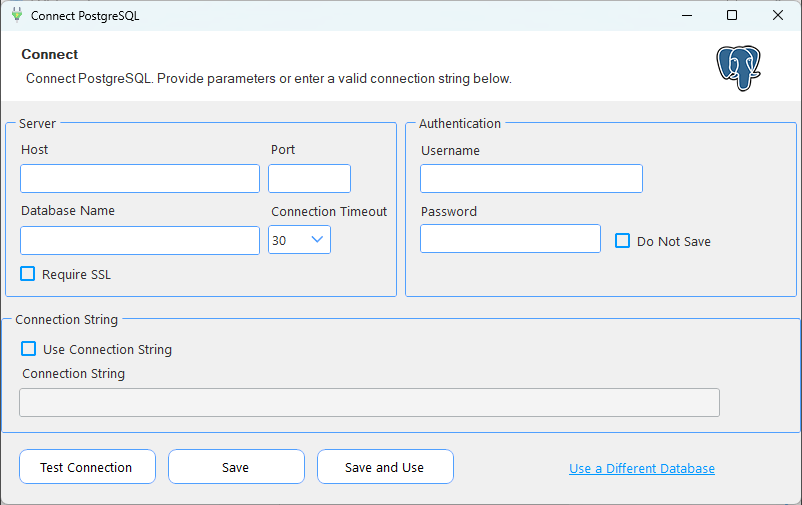Select the Database Name text box
802x505 pixels.
point(140,240)
